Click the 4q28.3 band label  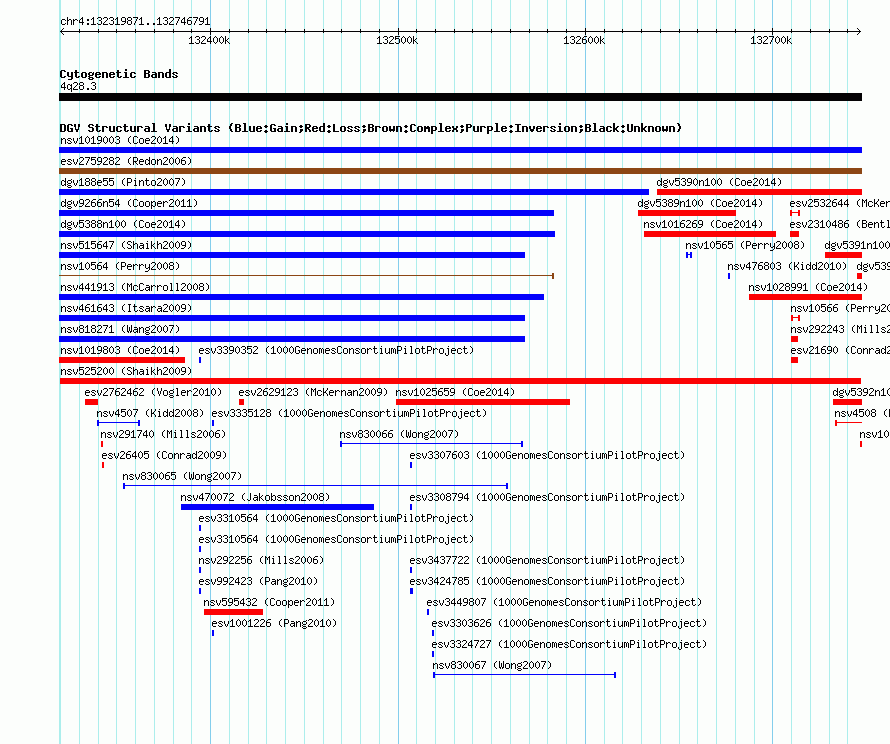(x=78, y=86)
